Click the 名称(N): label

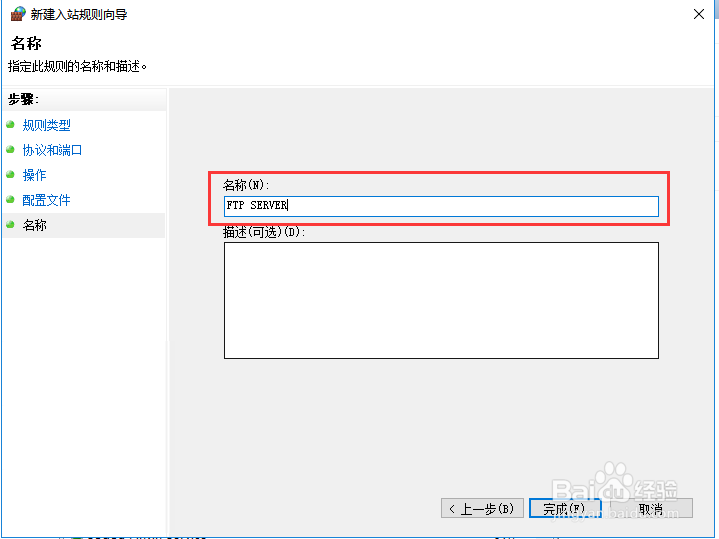tap(246, 185)
